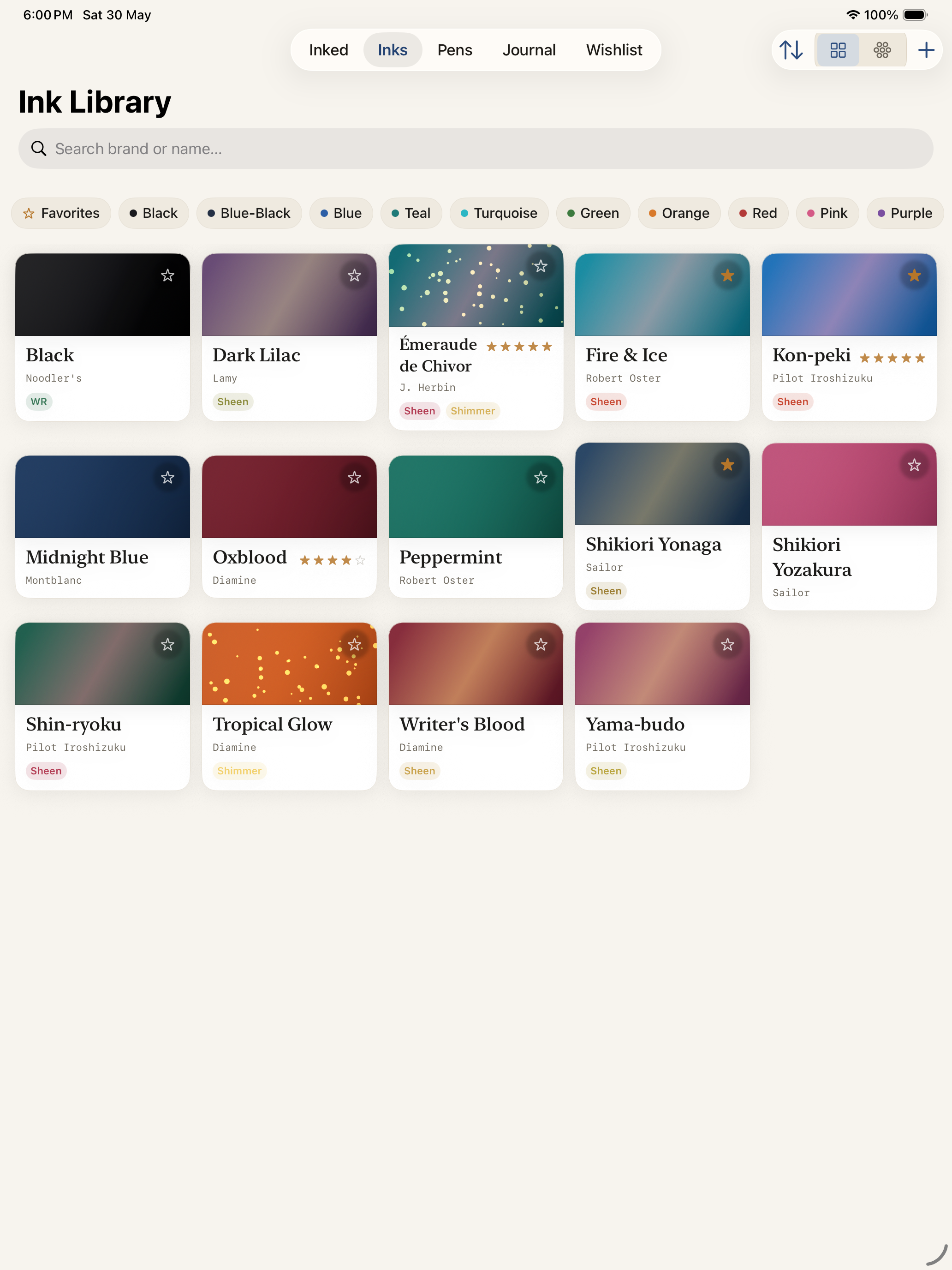Open the Black ink color swatch

click(103, 294)
